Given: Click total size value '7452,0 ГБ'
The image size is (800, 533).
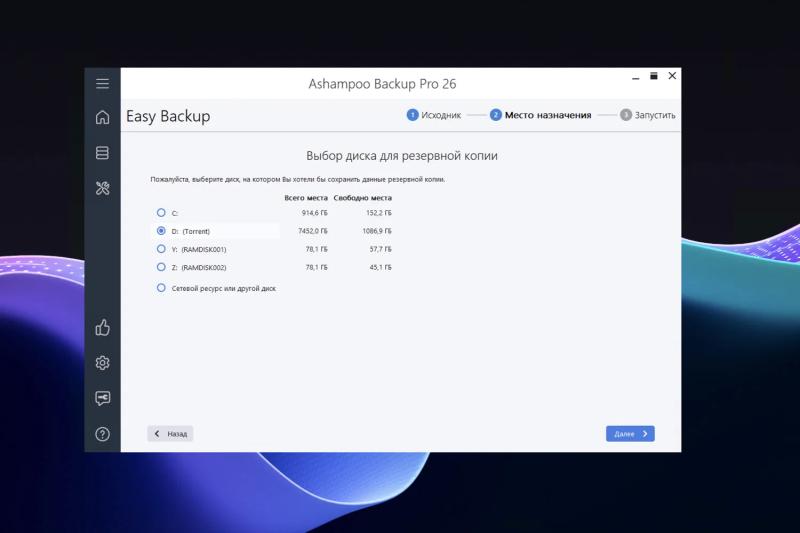Looking at the screenshot, I should click(313, 231).
